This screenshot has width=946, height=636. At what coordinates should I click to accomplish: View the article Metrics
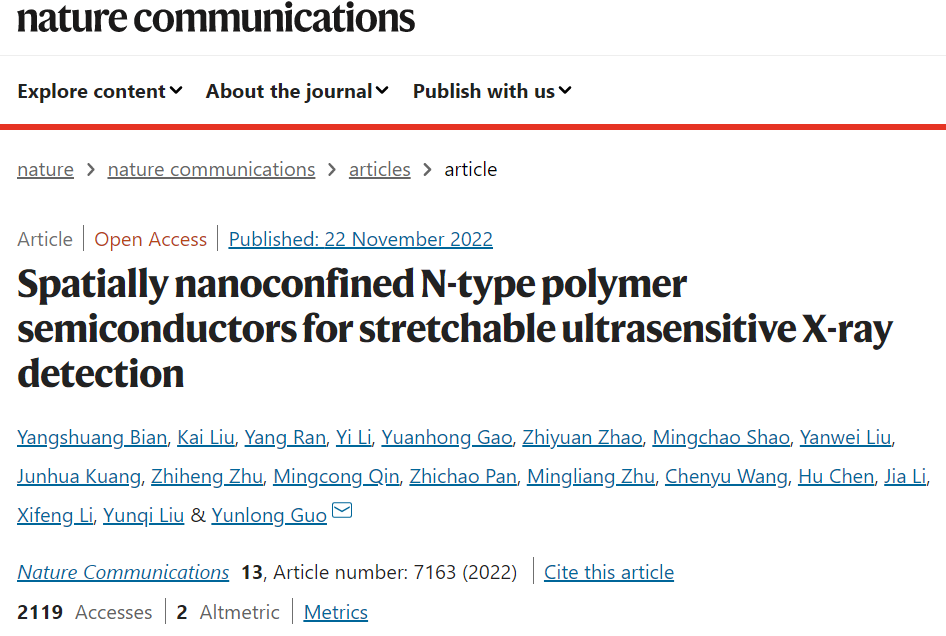[x=335, y=612]
